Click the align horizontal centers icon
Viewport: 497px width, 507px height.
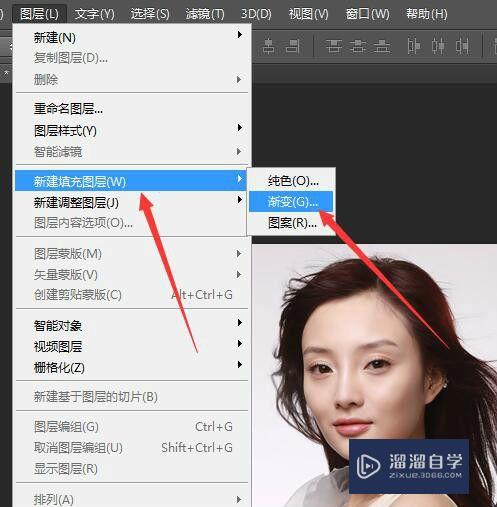(x=269, y=46)
